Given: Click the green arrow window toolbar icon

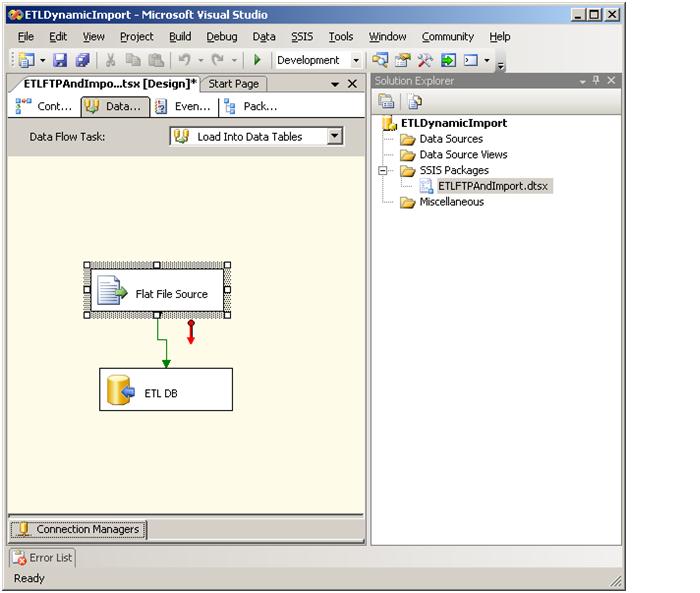Looking at the screenshot, I should click(448, 60).
